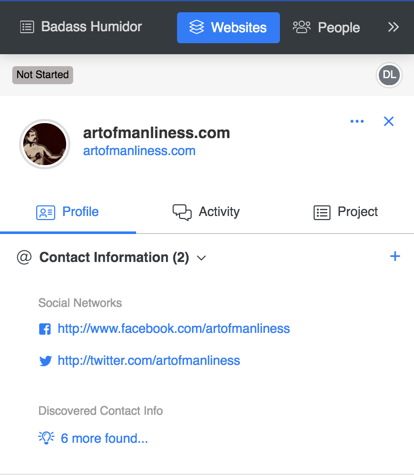Open the Websites tab
Screen dimensions: 414x476
228,28
